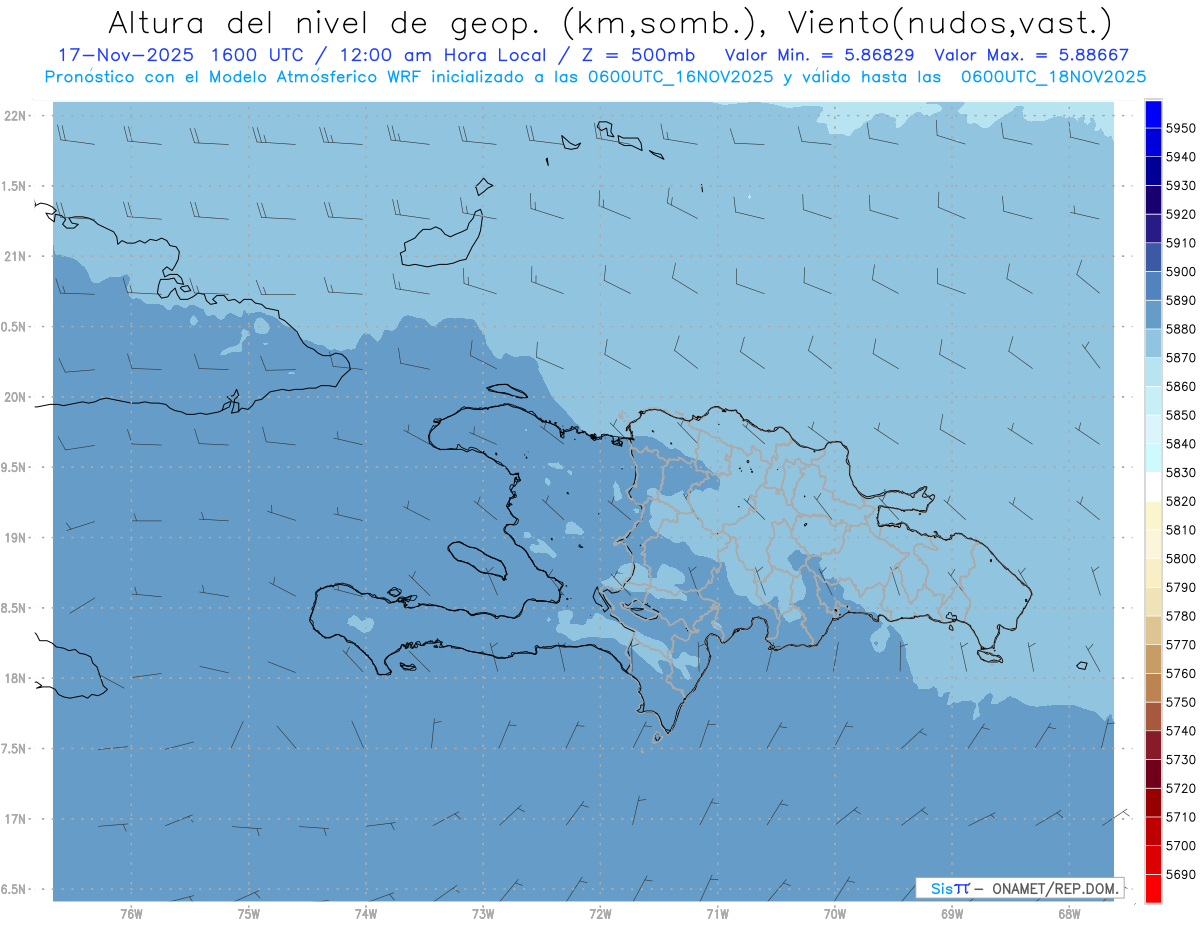Click the '5800' legend value
1200x927 pixels.
(x=1181, y=559)
